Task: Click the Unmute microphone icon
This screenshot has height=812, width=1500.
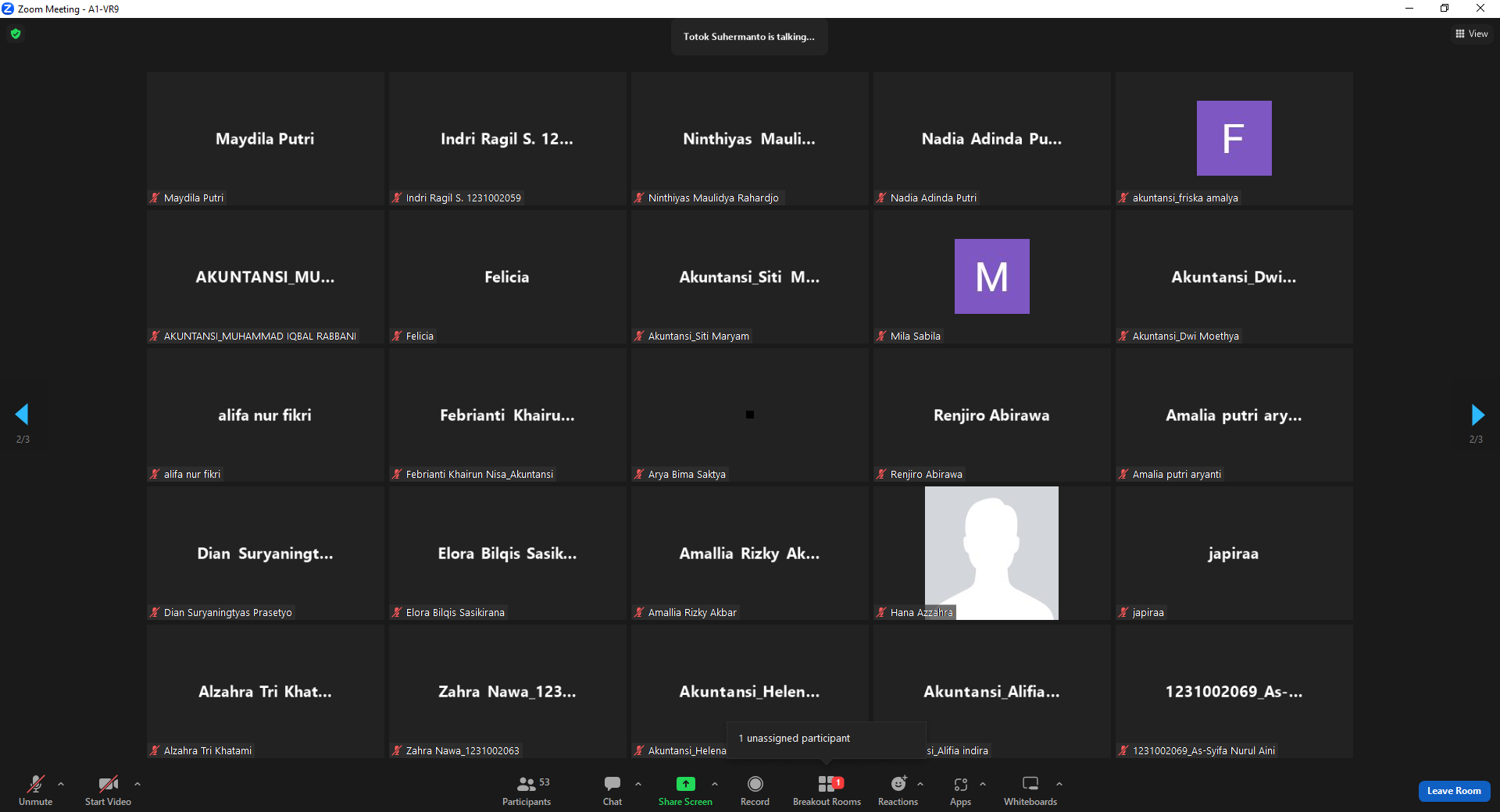Action: tap(36, 784)
